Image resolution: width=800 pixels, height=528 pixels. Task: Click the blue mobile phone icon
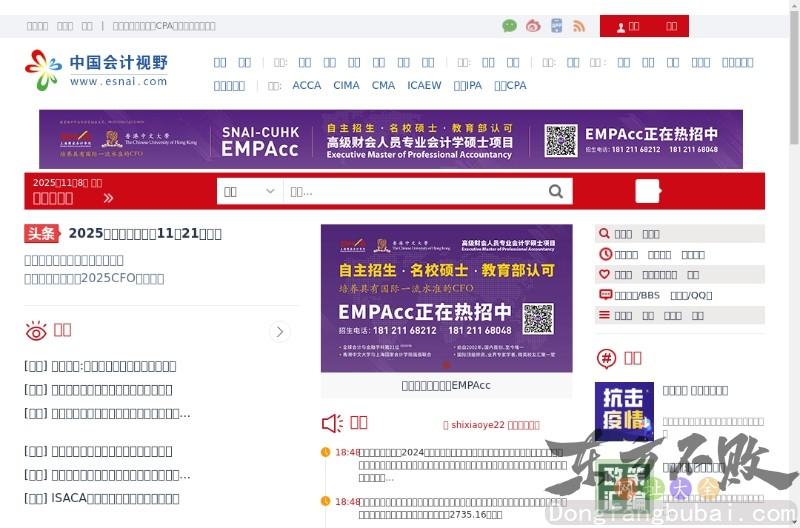(557, 26)
